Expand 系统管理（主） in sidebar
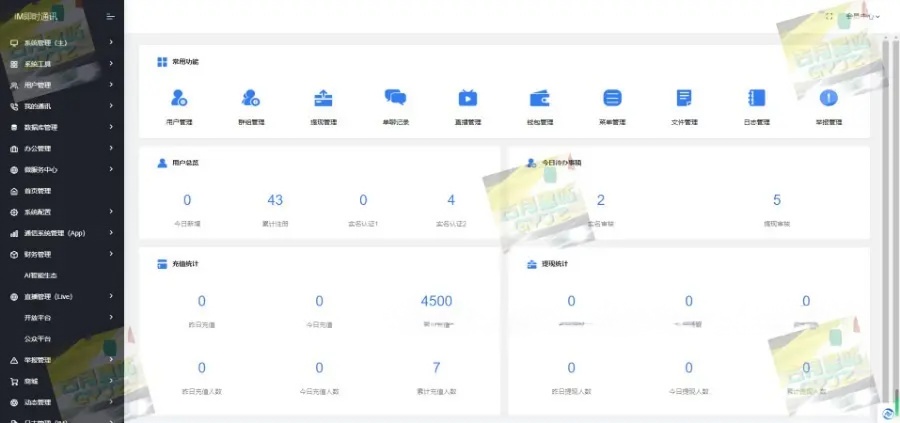 (60, 43)
